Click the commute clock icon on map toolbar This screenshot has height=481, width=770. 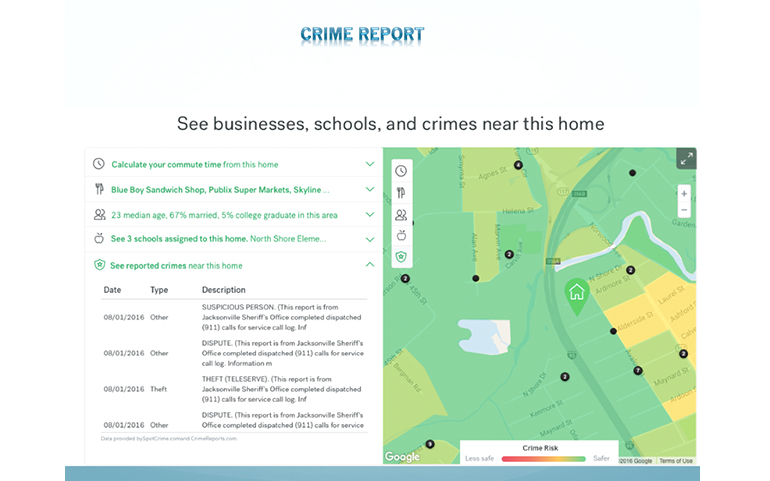[x=400, y=171]
